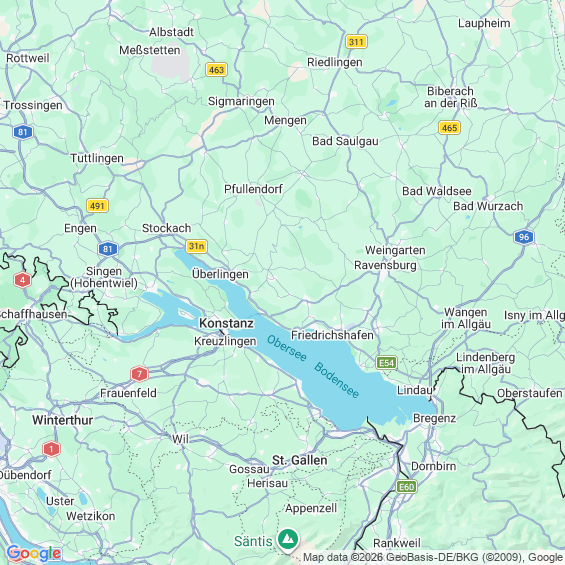Click the yellow 463 road shield
This screenshot has height=565, width=565.
tap(217, 70)
